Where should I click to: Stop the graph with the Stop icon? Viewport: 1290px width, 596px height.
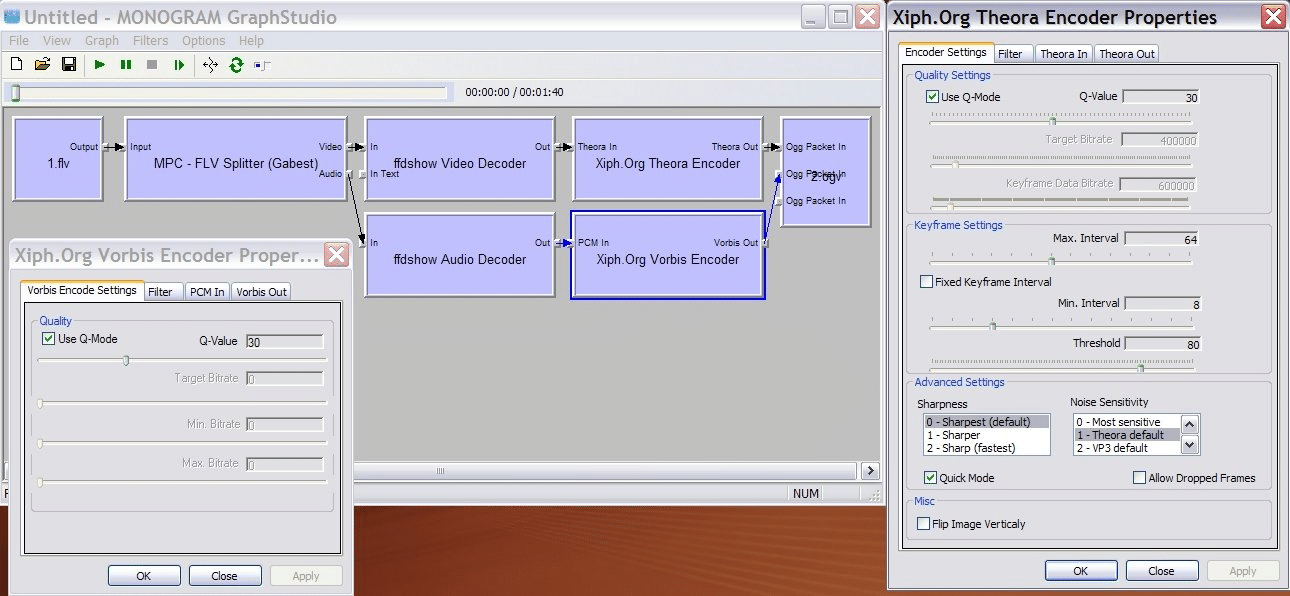tap(152, 65)
